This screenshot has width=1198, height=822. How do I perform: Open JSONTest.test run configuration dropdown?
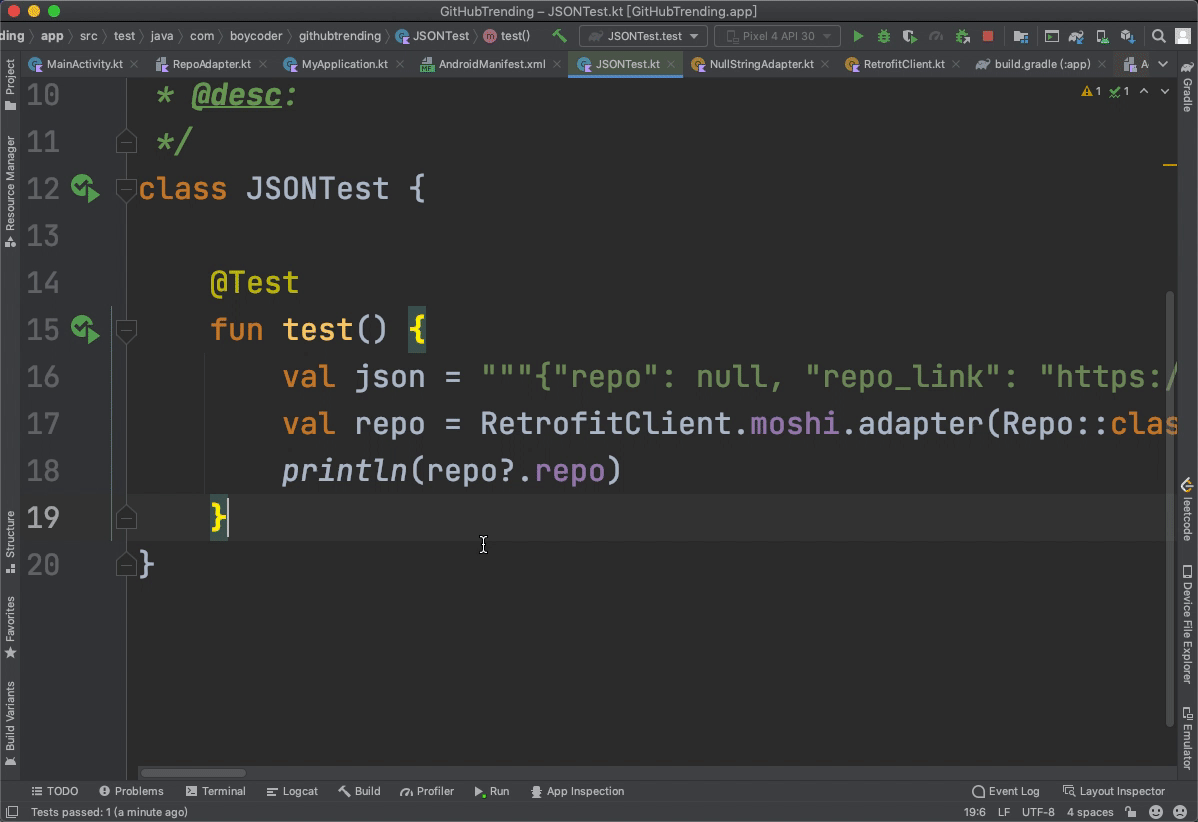tap(643, 36)
